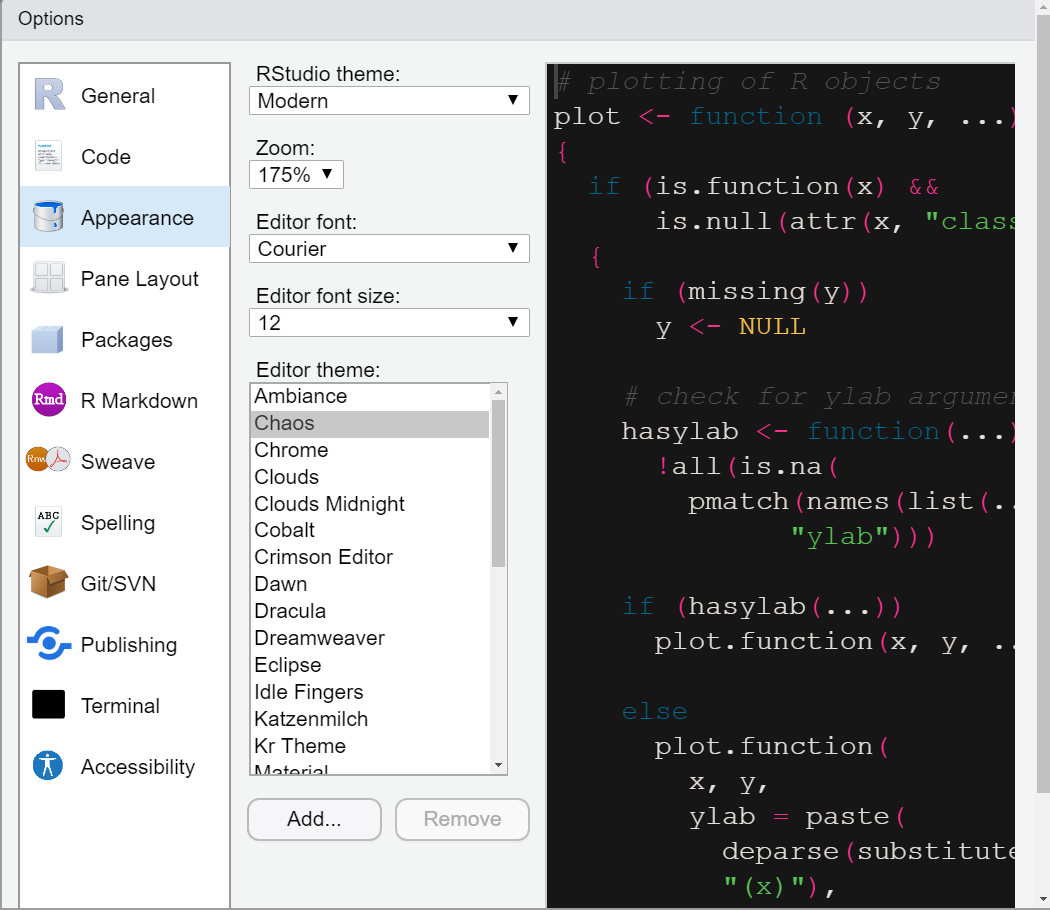Select the Katzenmilch editor theme

[370, 718]
